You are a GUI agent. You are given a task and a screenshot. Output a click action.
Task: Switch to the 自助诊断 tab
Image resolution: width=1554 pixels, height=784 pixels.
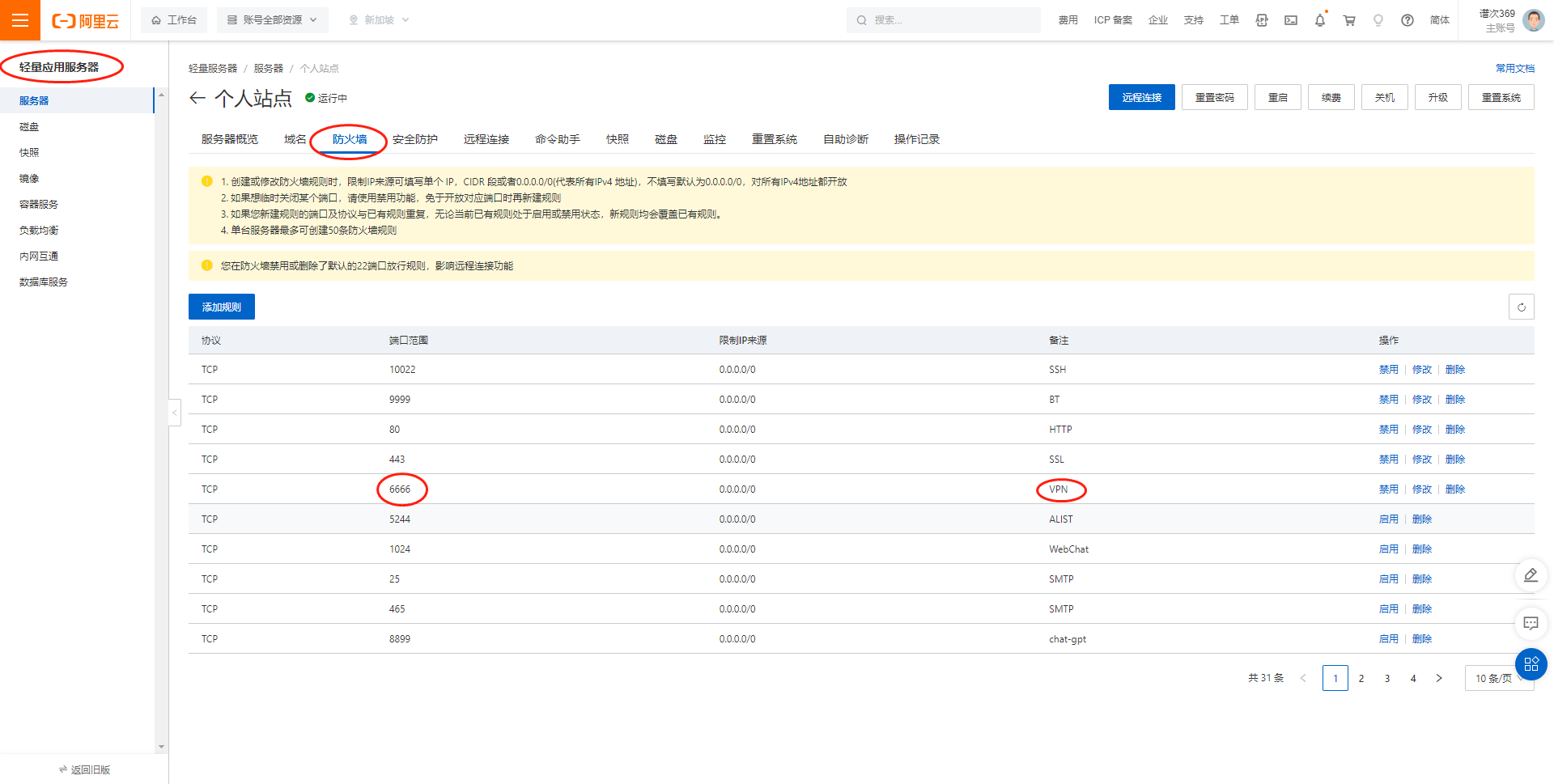coord(846,139)
